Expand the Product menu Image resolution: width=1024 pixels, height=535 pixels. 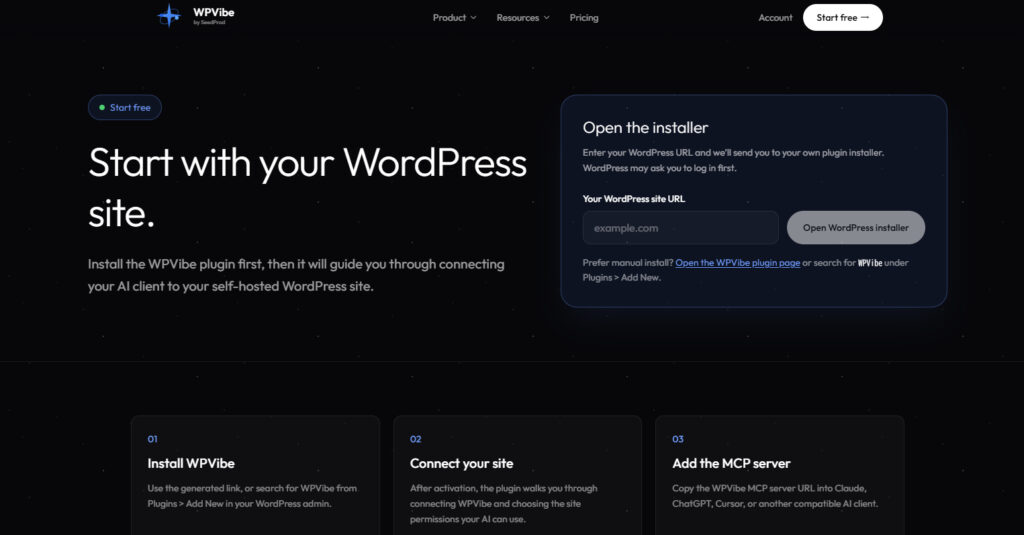coord(455,18)
